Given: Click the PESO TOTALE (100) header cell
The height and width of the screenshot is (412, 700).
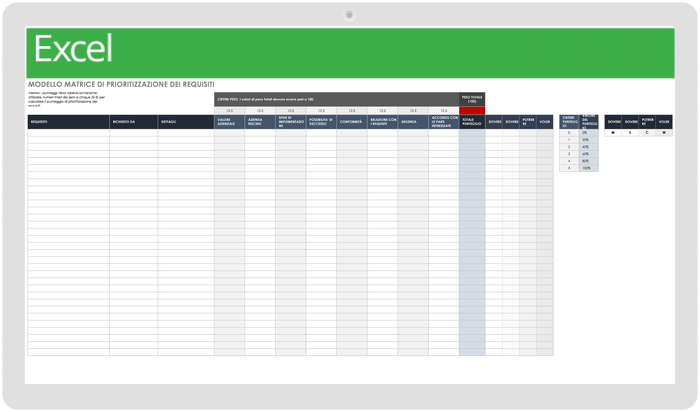Looking at the screenshot, I should 472,99.
